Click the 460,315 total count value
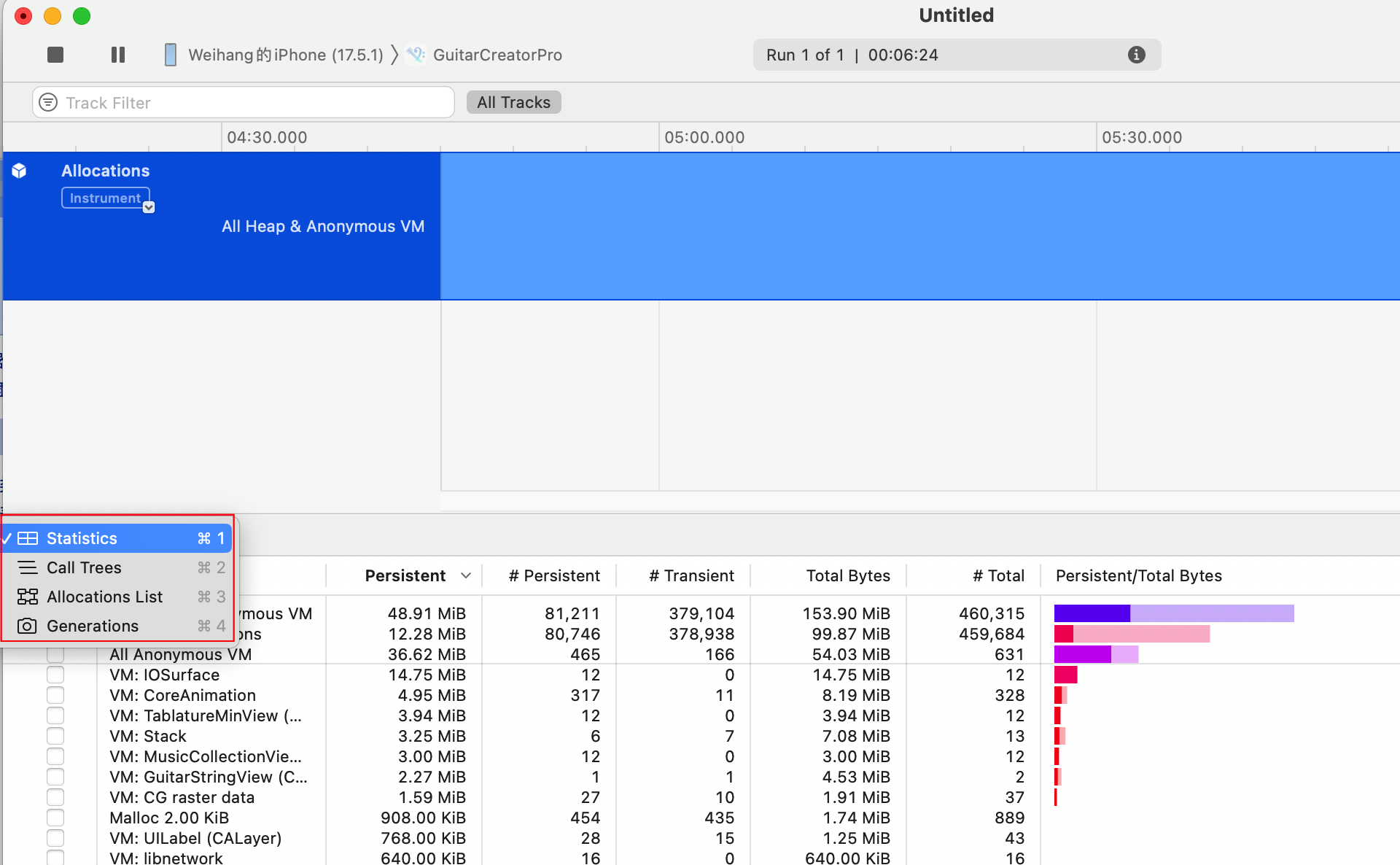The width and height of the screenshot is (1400, 865). tap(992, 613)
